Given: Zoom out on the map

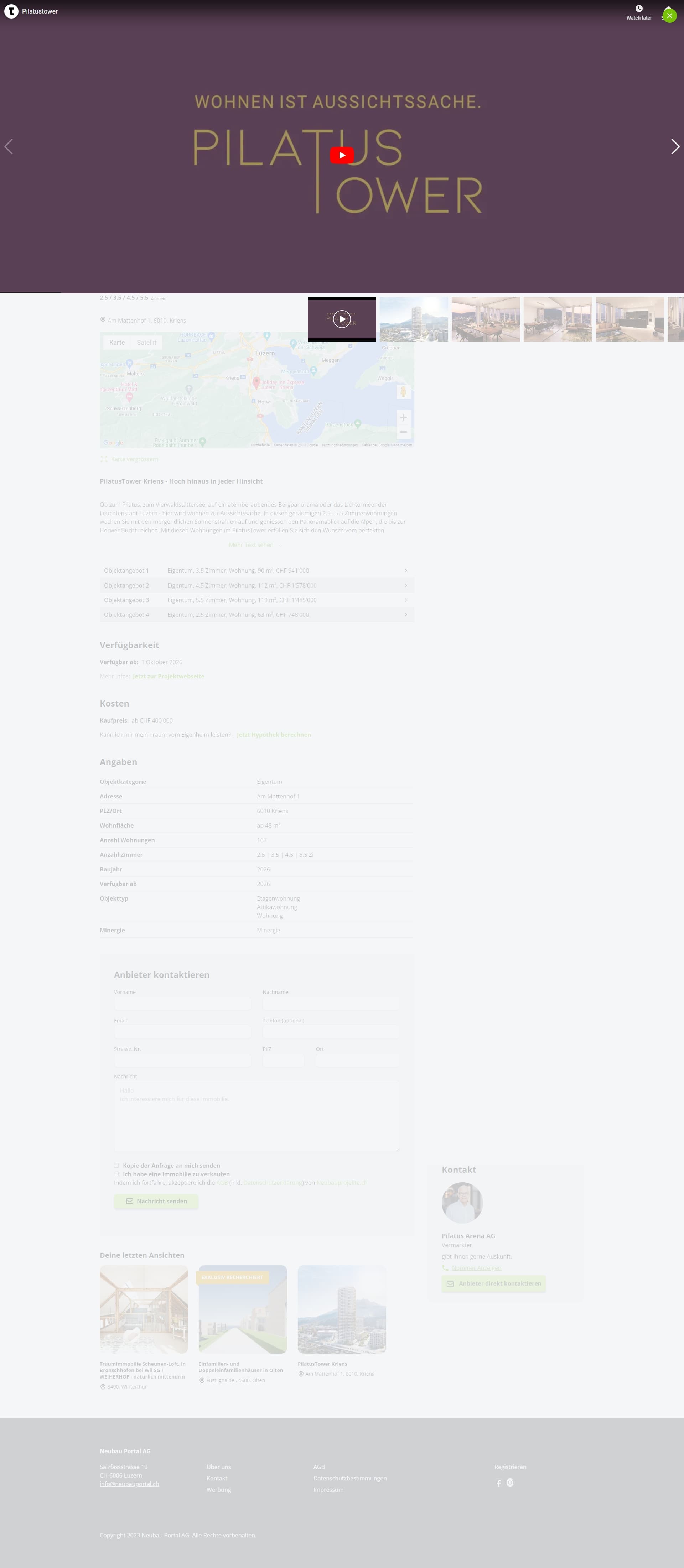Looking at the screenshot, I should 403,432.
